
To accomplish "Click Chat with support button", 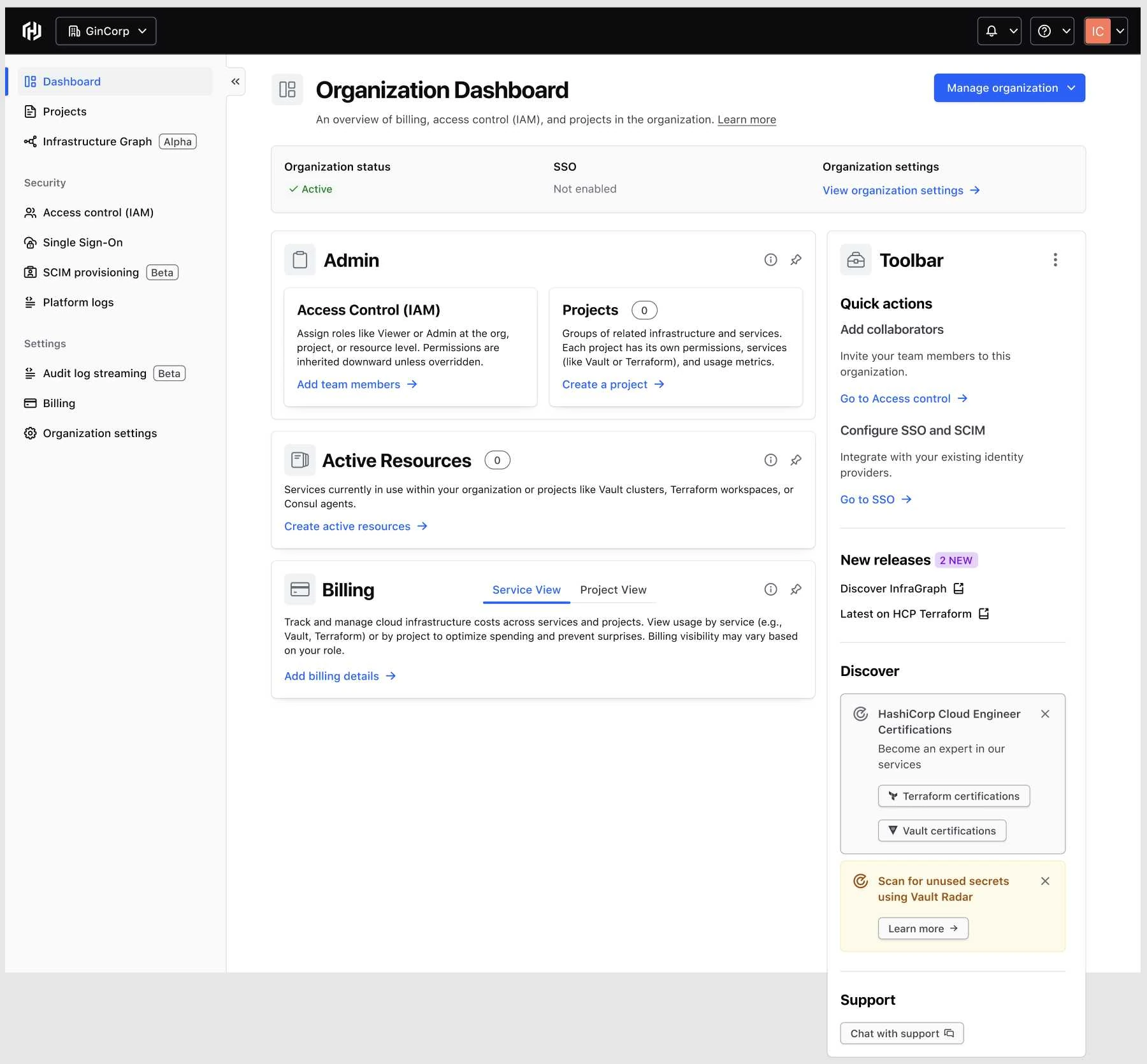I will pos(902,1033).
